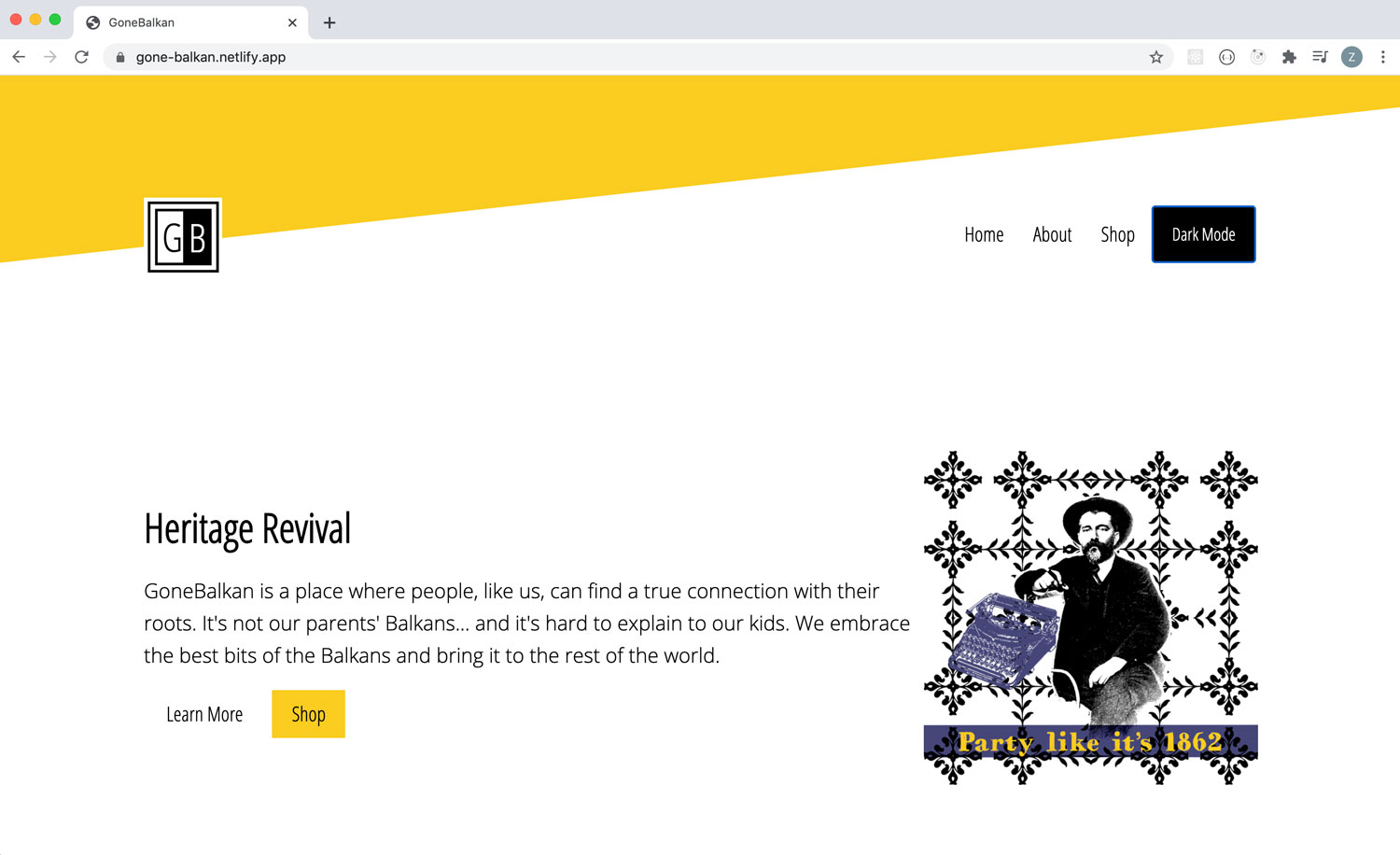
Task: Bookmark this page with the star icon
Action: tap(1156, 57)
